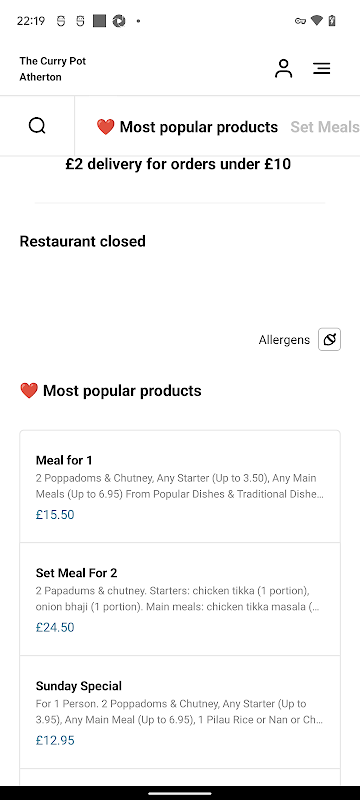Open the hamburger menu icon

click(x=322, y=68)
